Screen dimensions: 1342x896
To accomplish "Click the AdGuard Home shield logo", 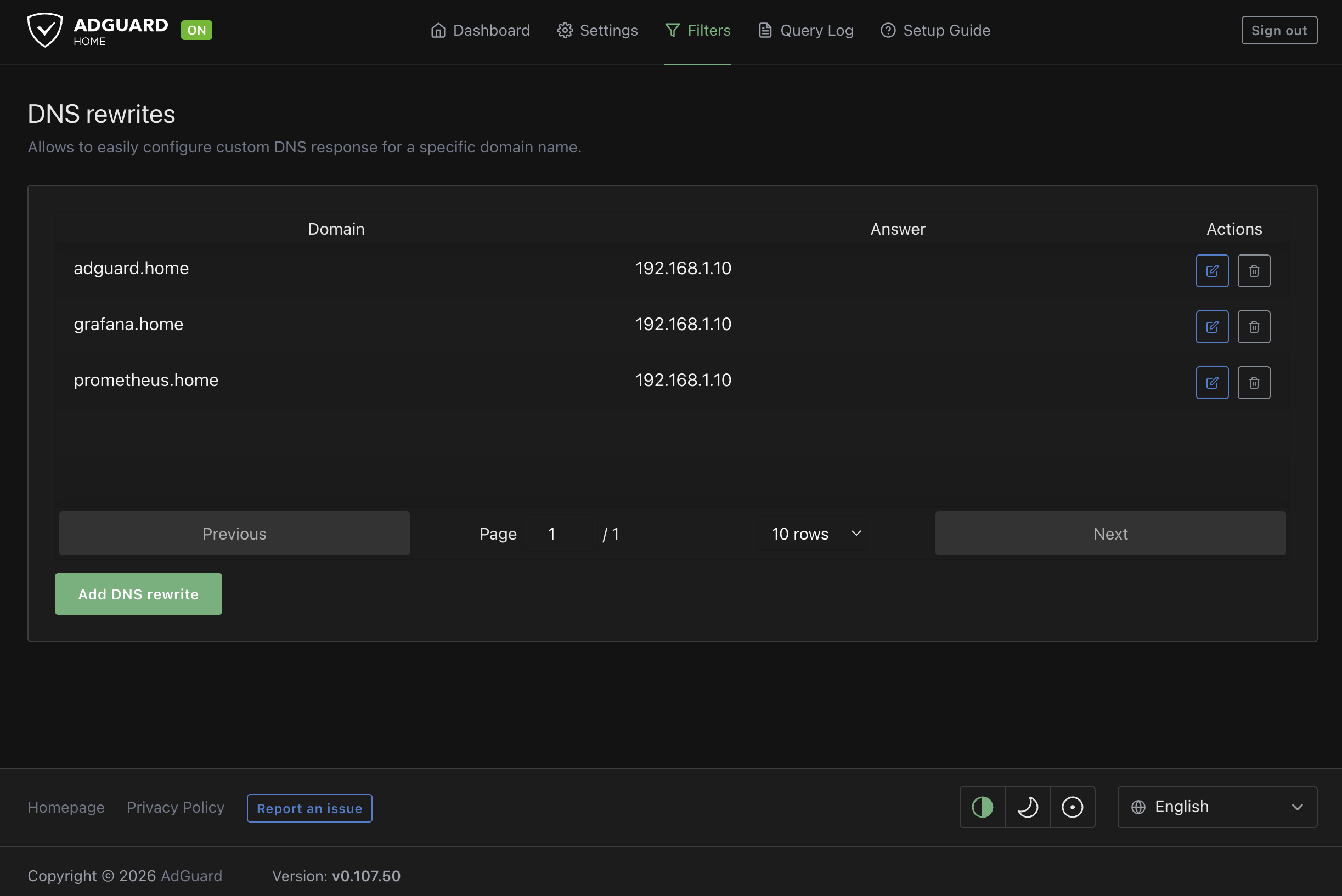I will tap(44, 30).
